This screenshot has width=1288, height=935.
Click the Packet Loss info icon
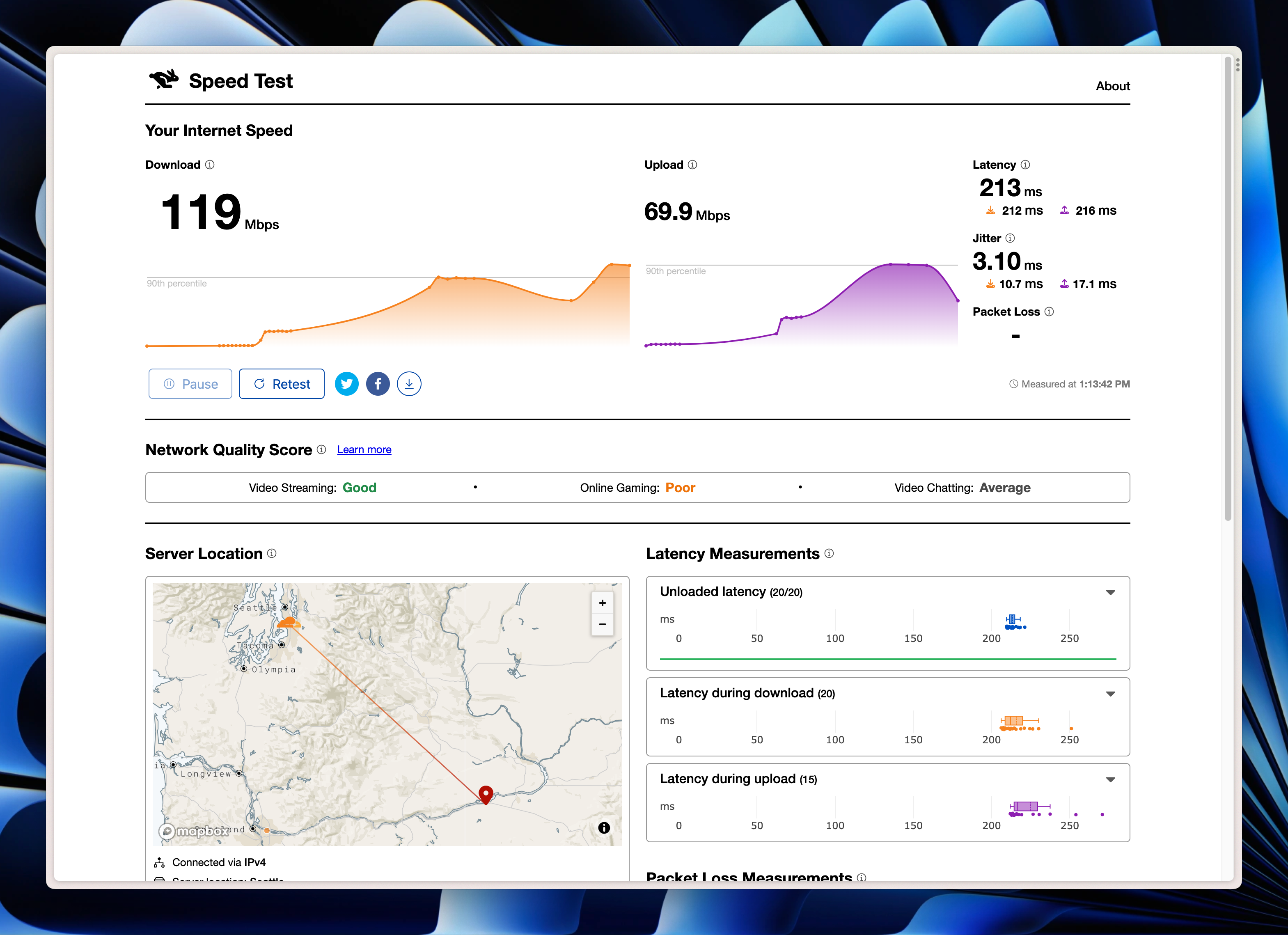[1049, 311]
